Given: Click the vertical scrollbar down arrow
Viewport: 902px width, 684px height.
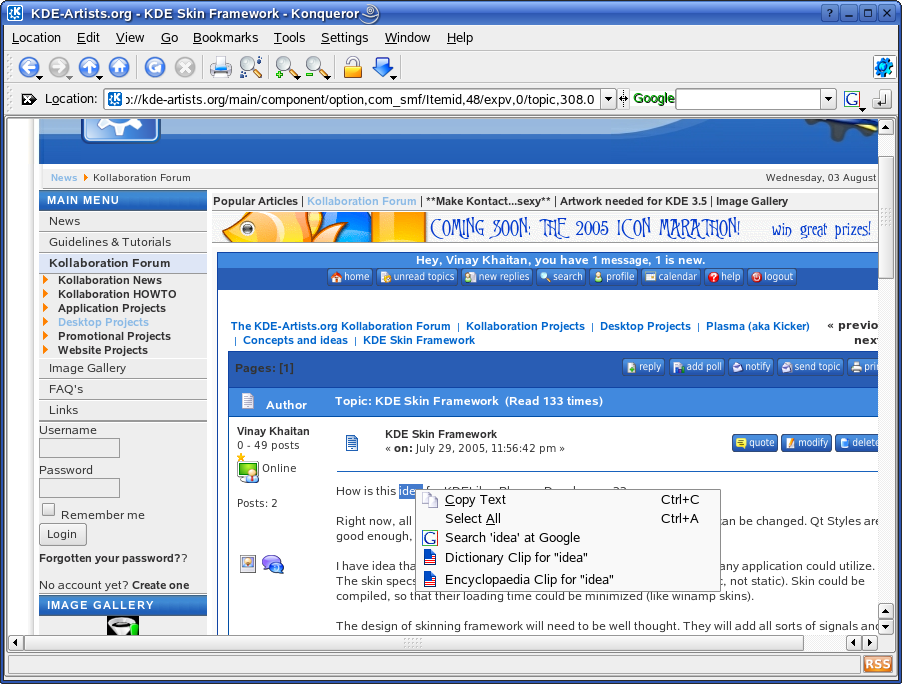Looking at the screenshot, I should 886,627.
